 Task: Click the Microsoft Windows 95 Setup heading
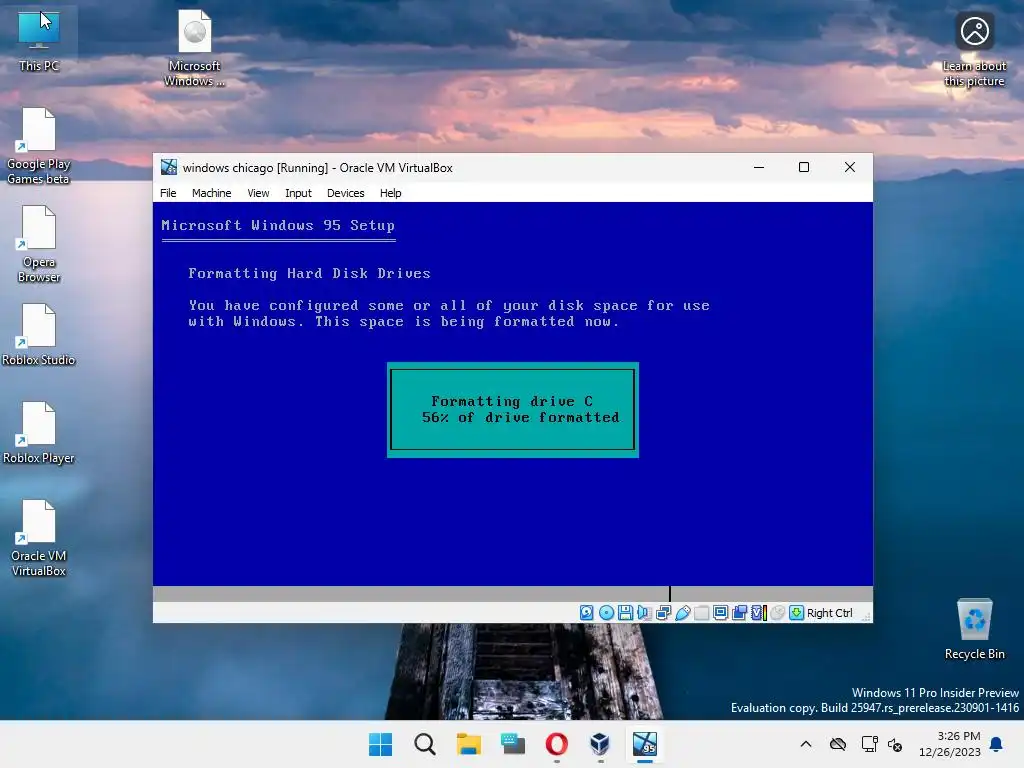point(278,225)
